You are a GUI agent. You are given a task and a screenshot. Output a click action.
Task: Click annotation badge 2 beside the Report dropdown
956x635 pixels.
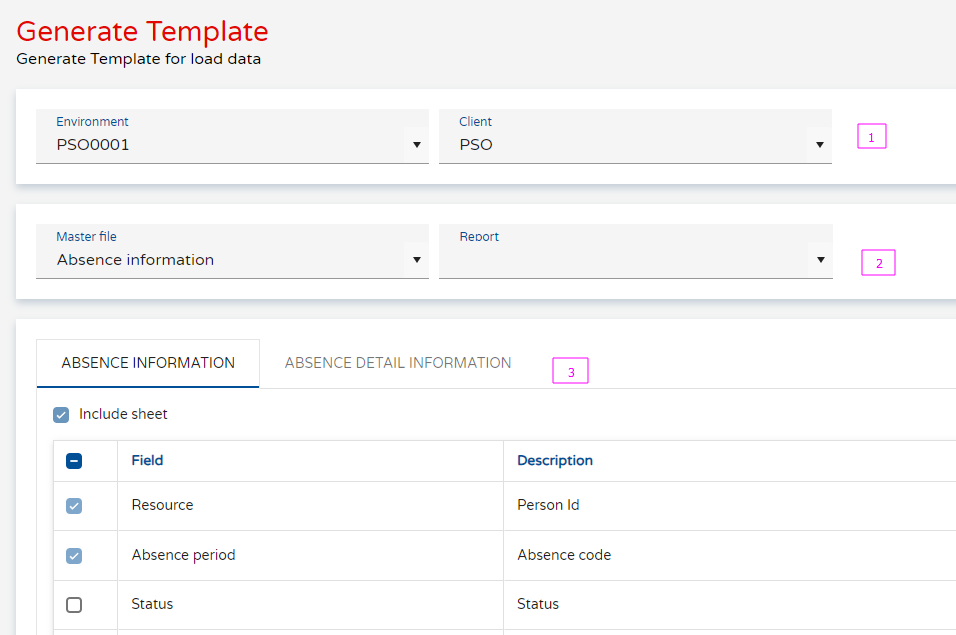pos(878,262)
